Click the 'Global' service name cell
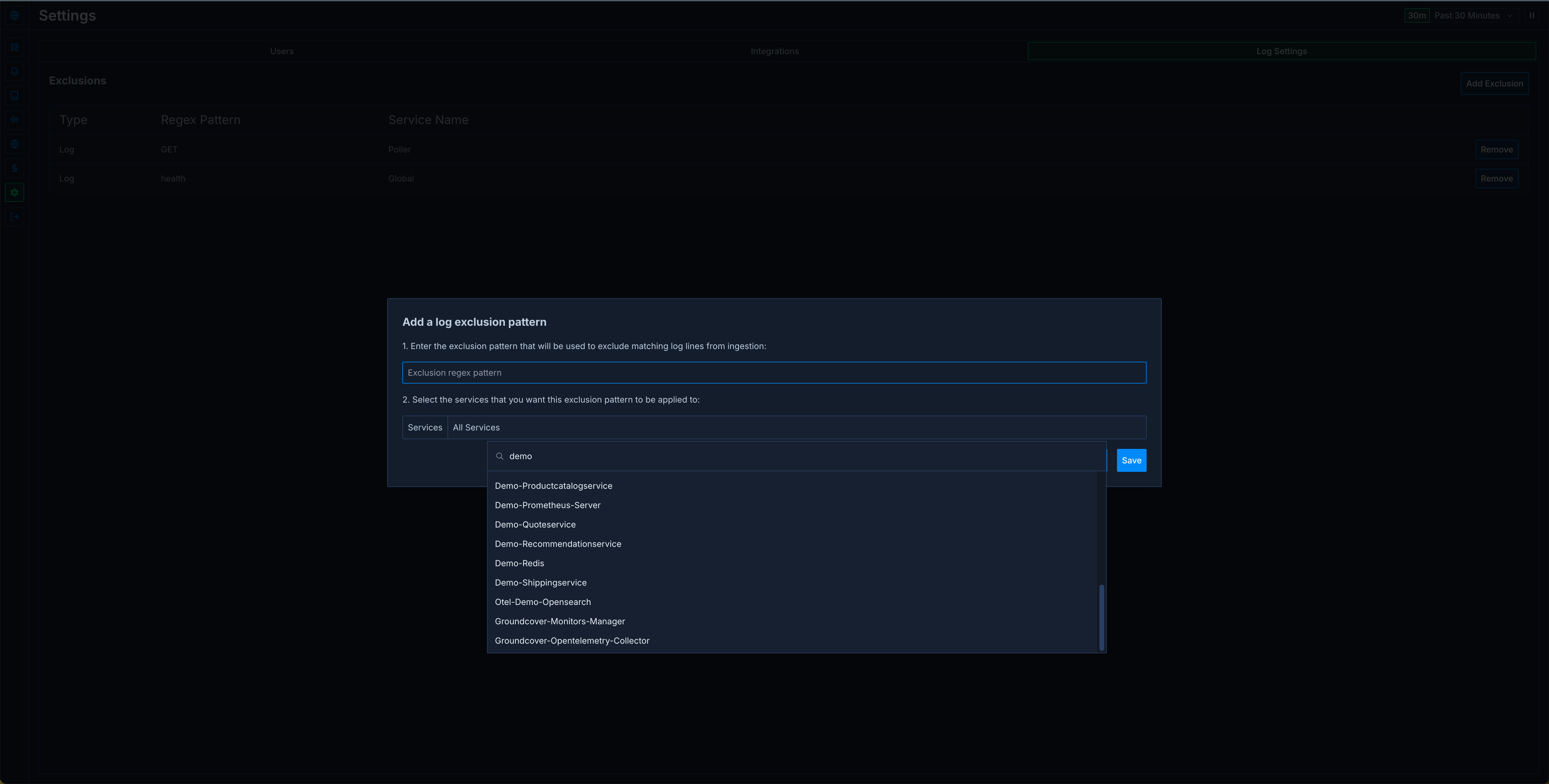1549x784 pixels. point(401,178)
